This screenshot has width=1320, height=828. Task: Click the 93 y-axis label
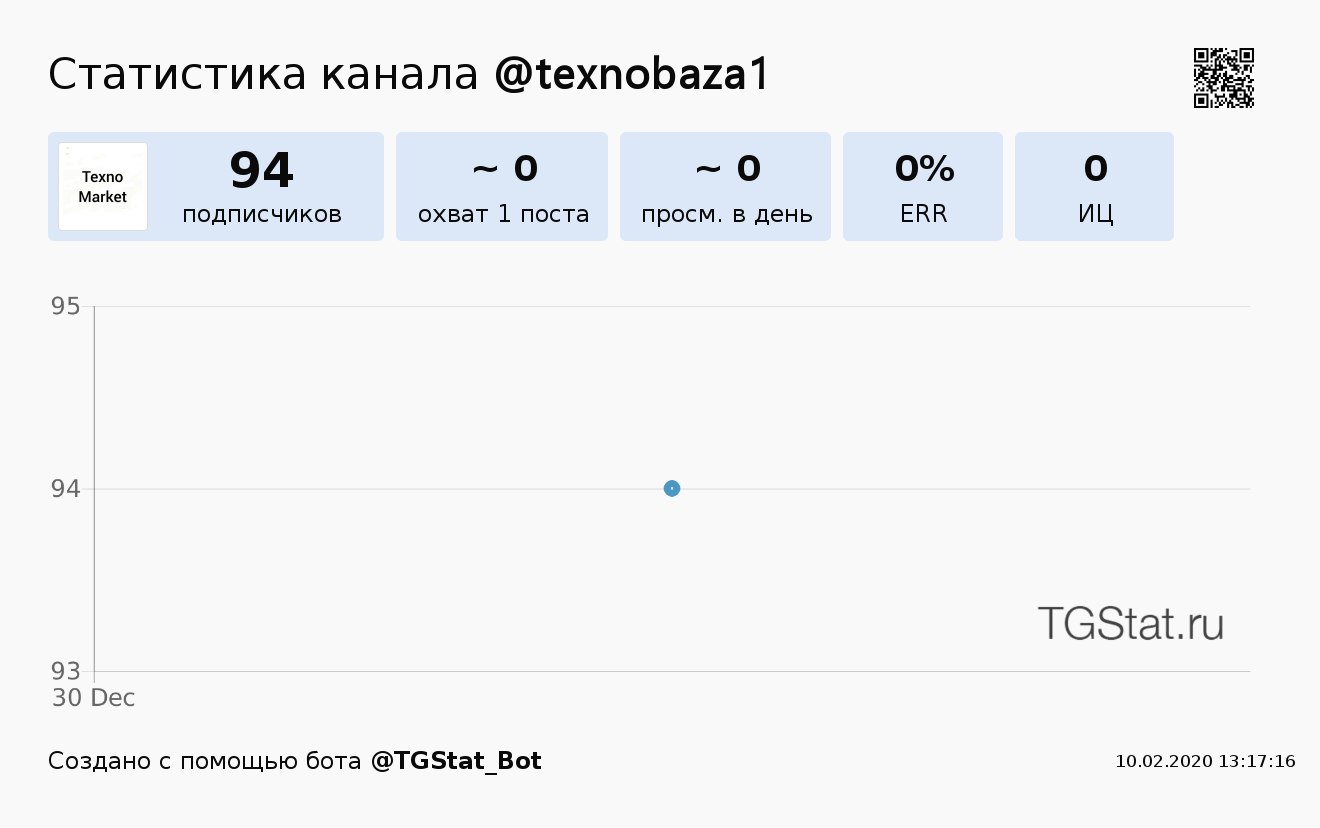pos(66,671)
